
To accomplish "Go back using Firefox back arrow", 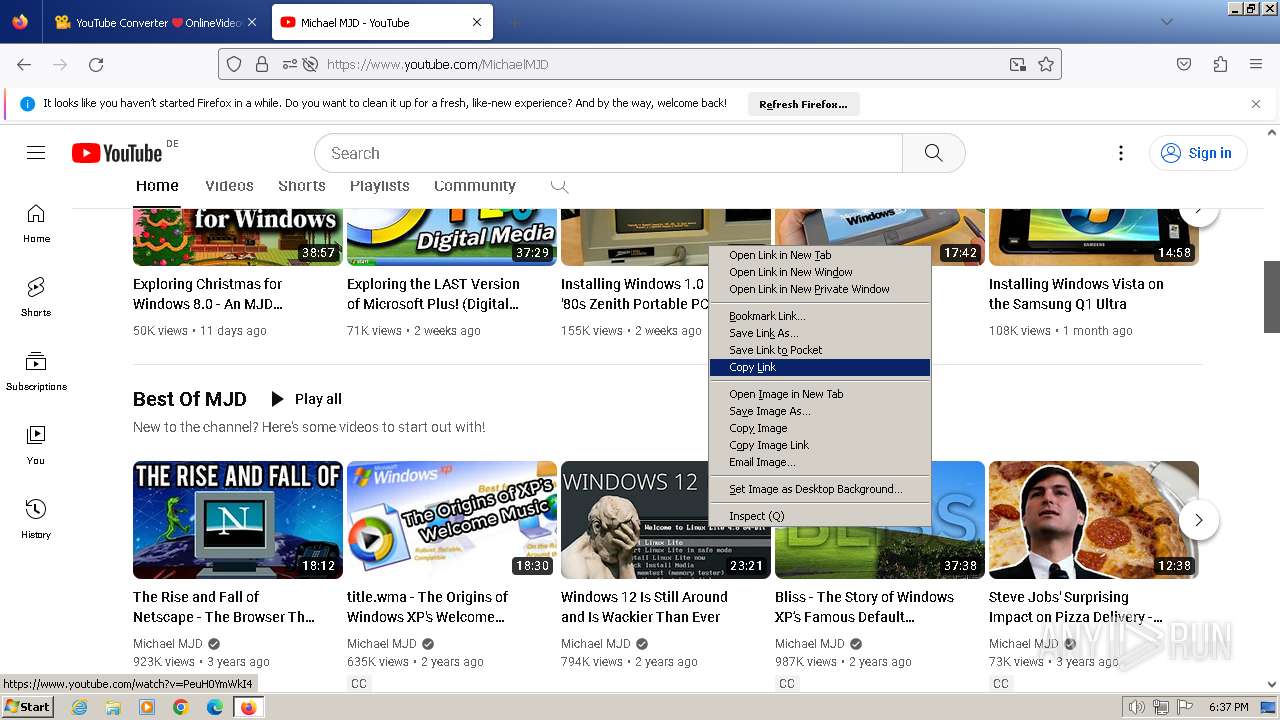I will coord(24,64).
